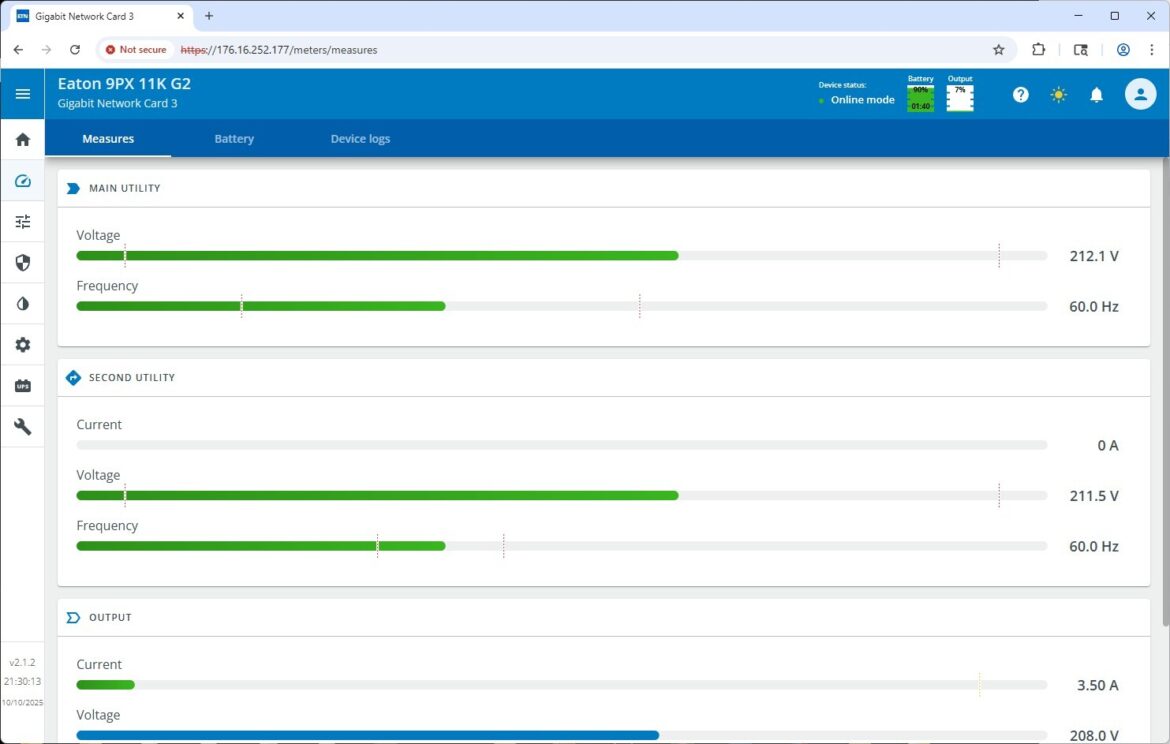Screen dimensions: 1170x744
Task: Click the Settings gear sidebar icon
Action: point(22,345)
